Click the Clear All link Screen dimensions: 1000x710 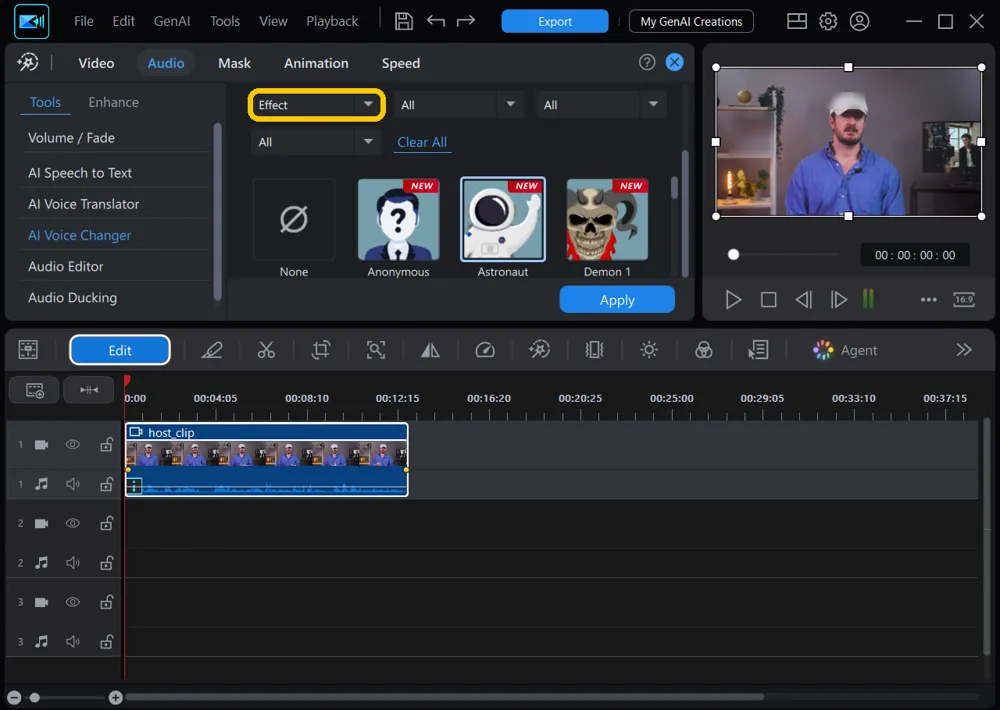tap(422, 142)
